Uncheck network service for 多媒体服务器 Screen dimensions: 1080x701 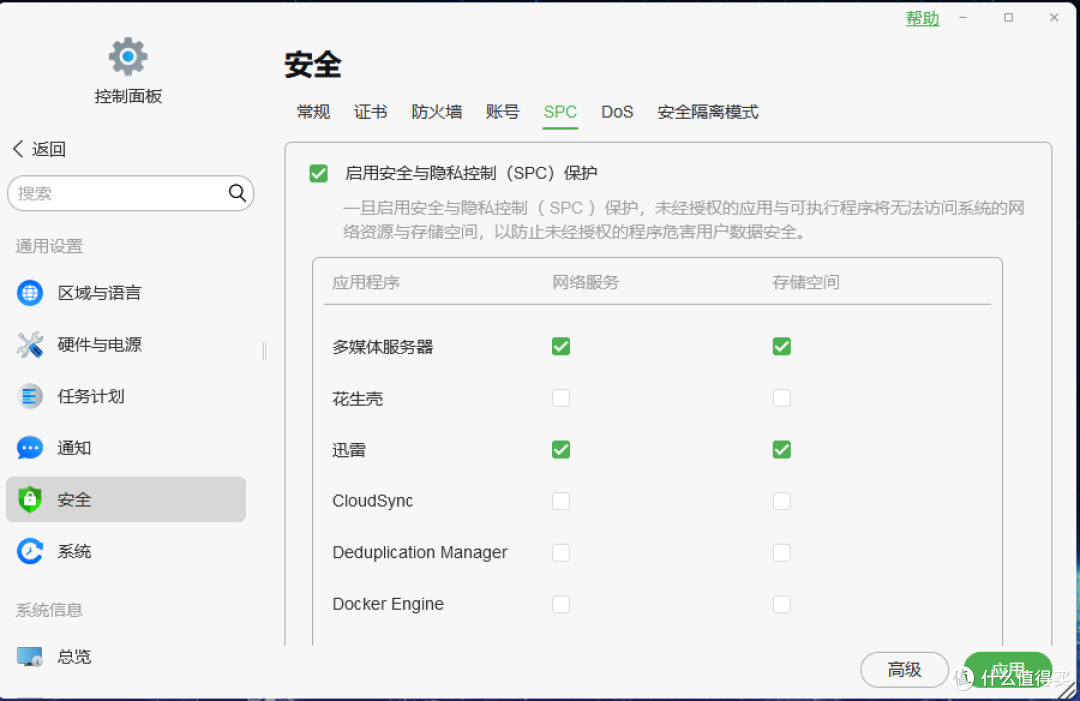pos(561,346)
